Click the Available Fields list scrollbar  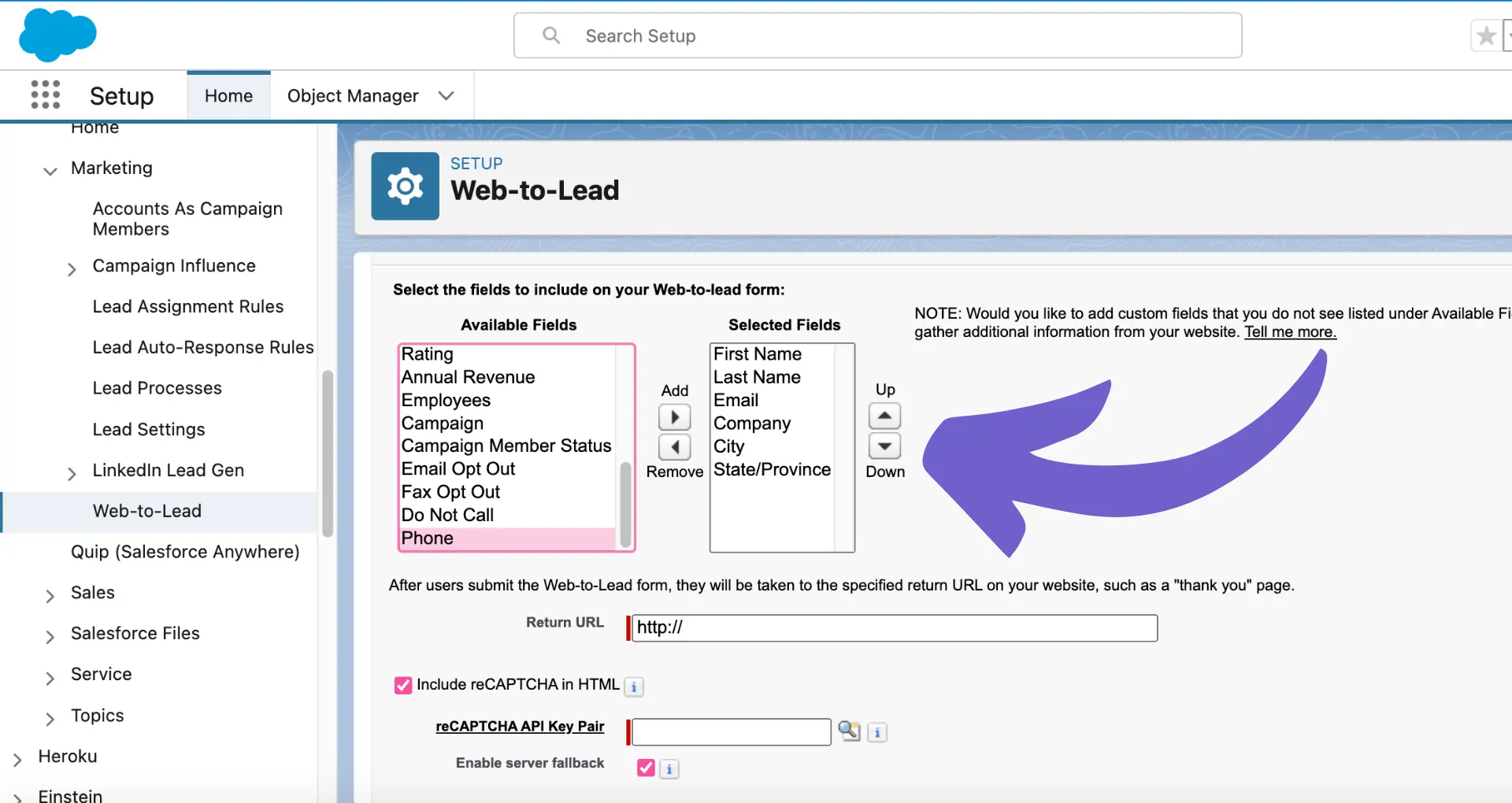pyautogui.click(x=625, y=504)
